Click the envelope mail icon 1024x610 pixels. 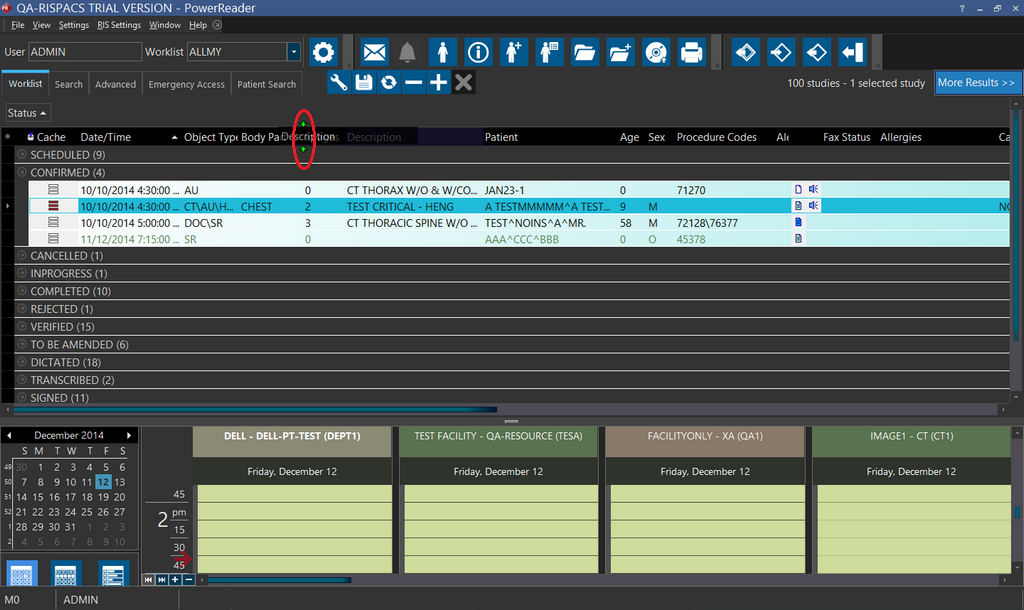(x=374, y=52)
